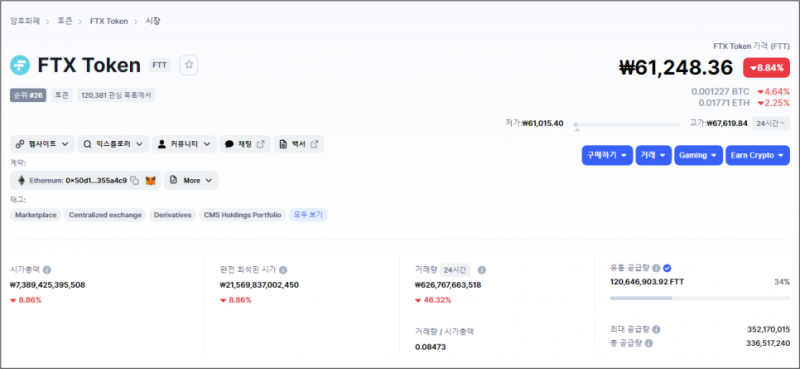
Task: Copy the Ethereum contract address
Action: pos(135,180)
